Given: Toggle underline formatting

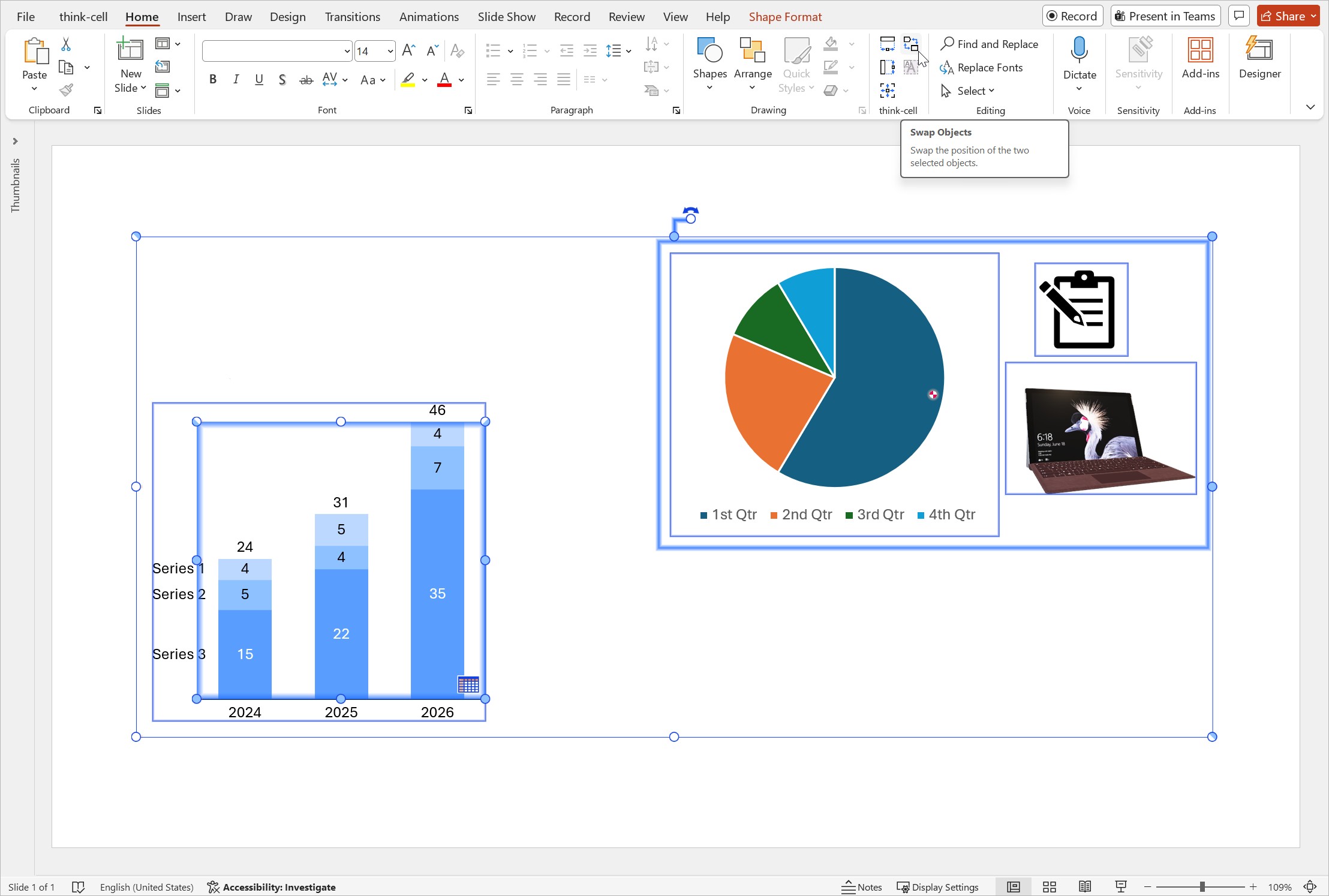Looking at the screenshot, I should tap(259, 80).
